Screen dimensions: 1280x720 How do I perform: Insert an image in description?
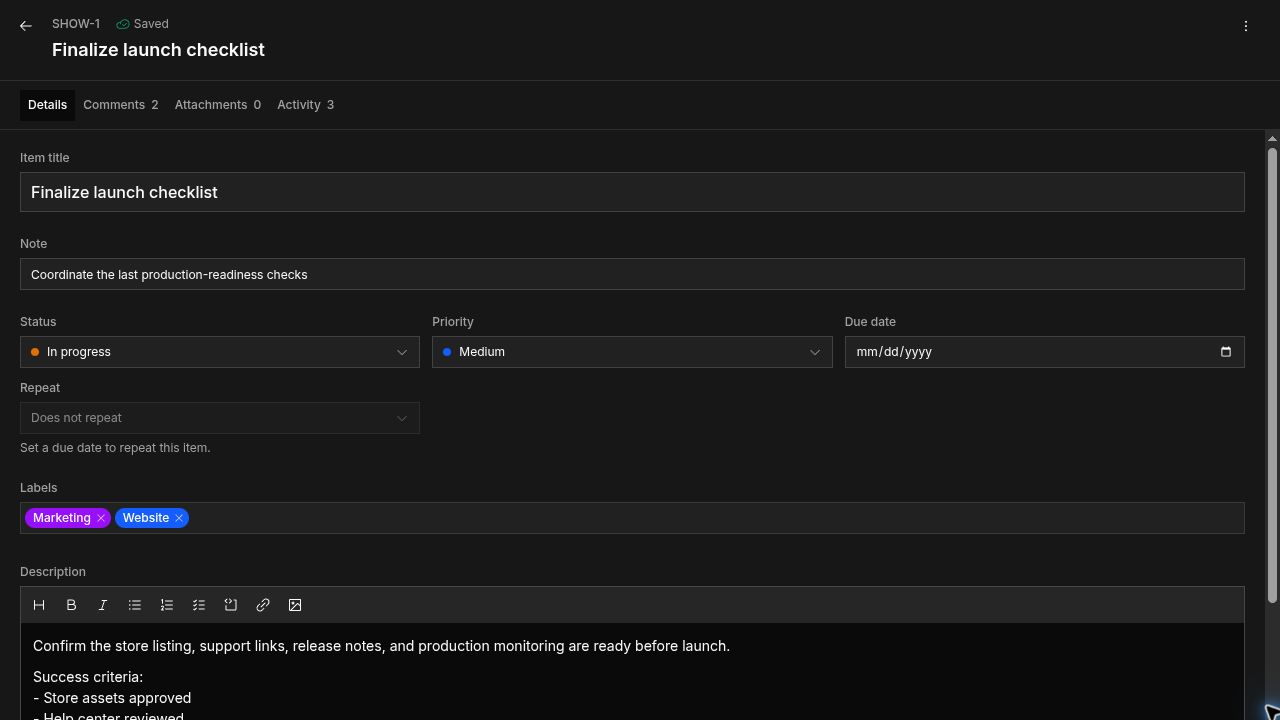pyautogui.click(x=295, y=605)
